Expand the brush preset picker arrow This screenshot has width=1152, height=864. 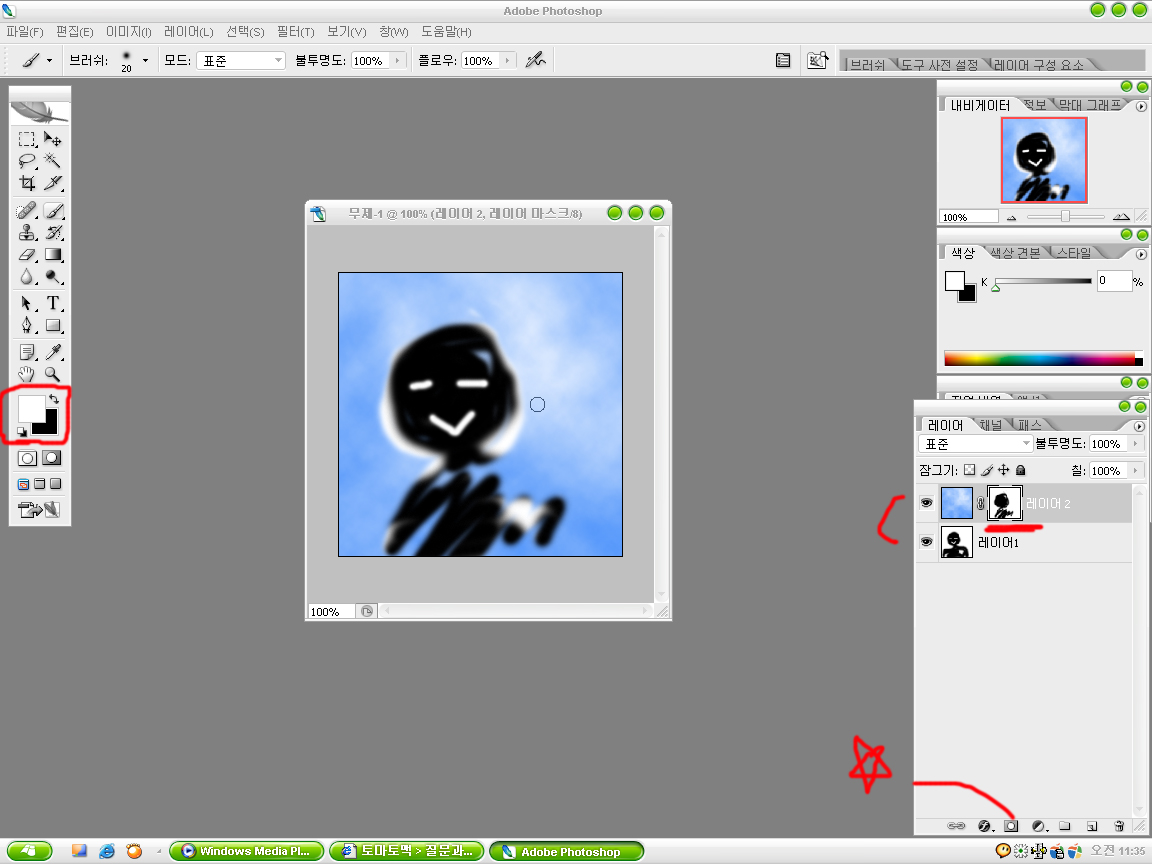145,61
